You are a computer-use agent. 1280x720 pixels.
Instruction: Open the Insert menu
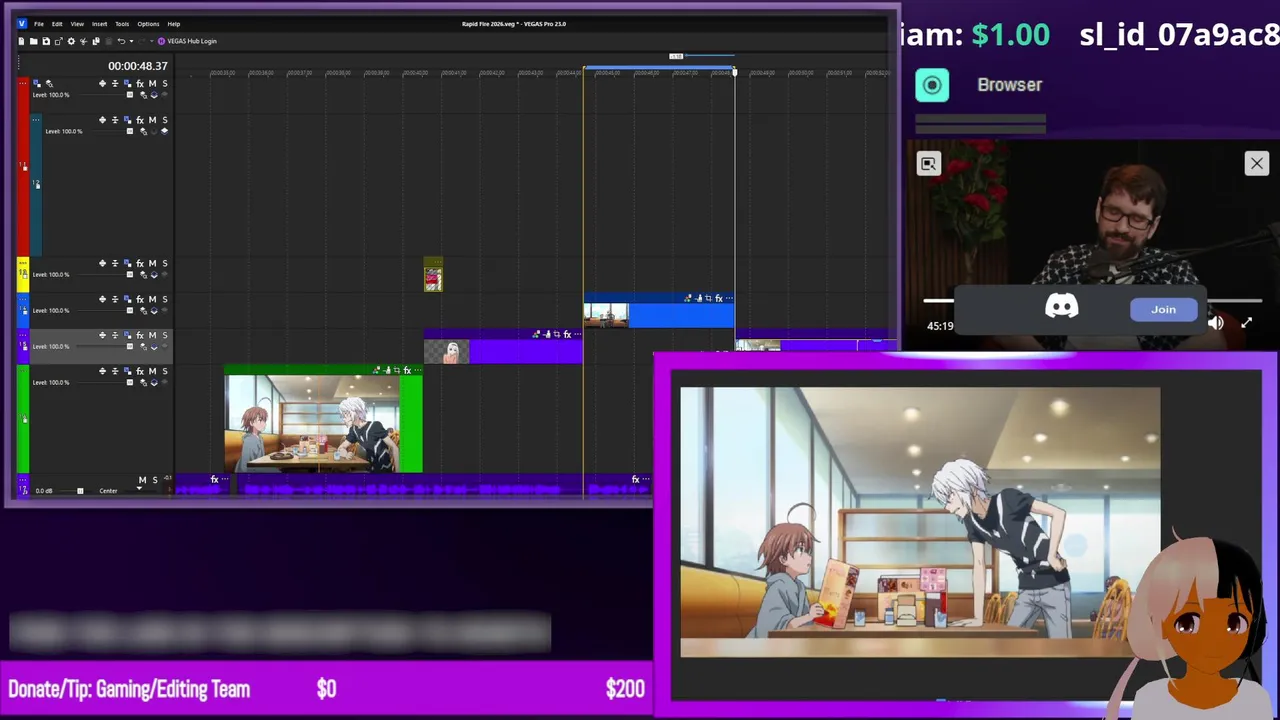99,23
